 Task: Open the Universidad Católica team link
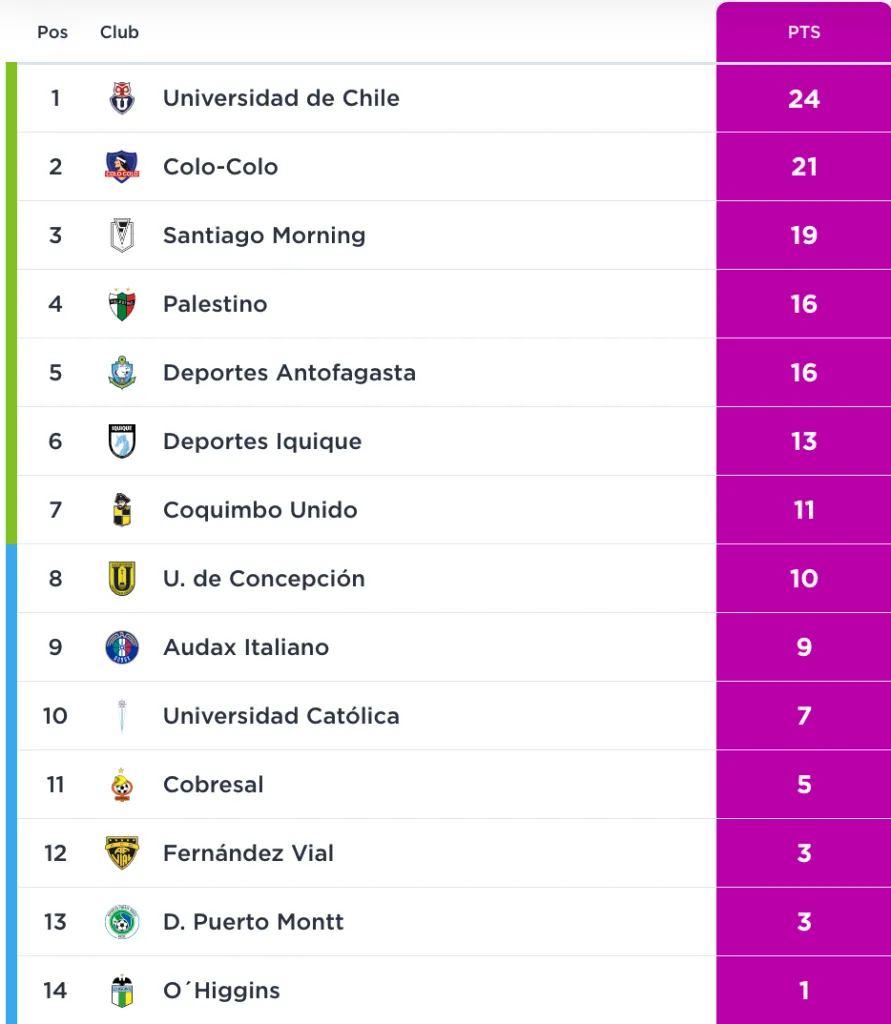281,716
